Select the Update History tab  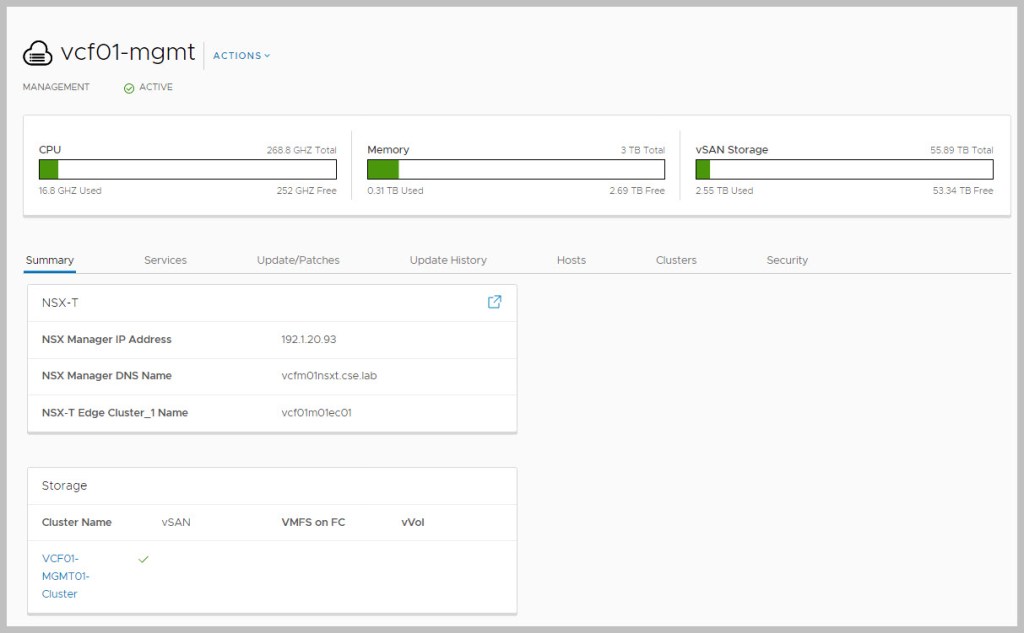pos(448,260)
